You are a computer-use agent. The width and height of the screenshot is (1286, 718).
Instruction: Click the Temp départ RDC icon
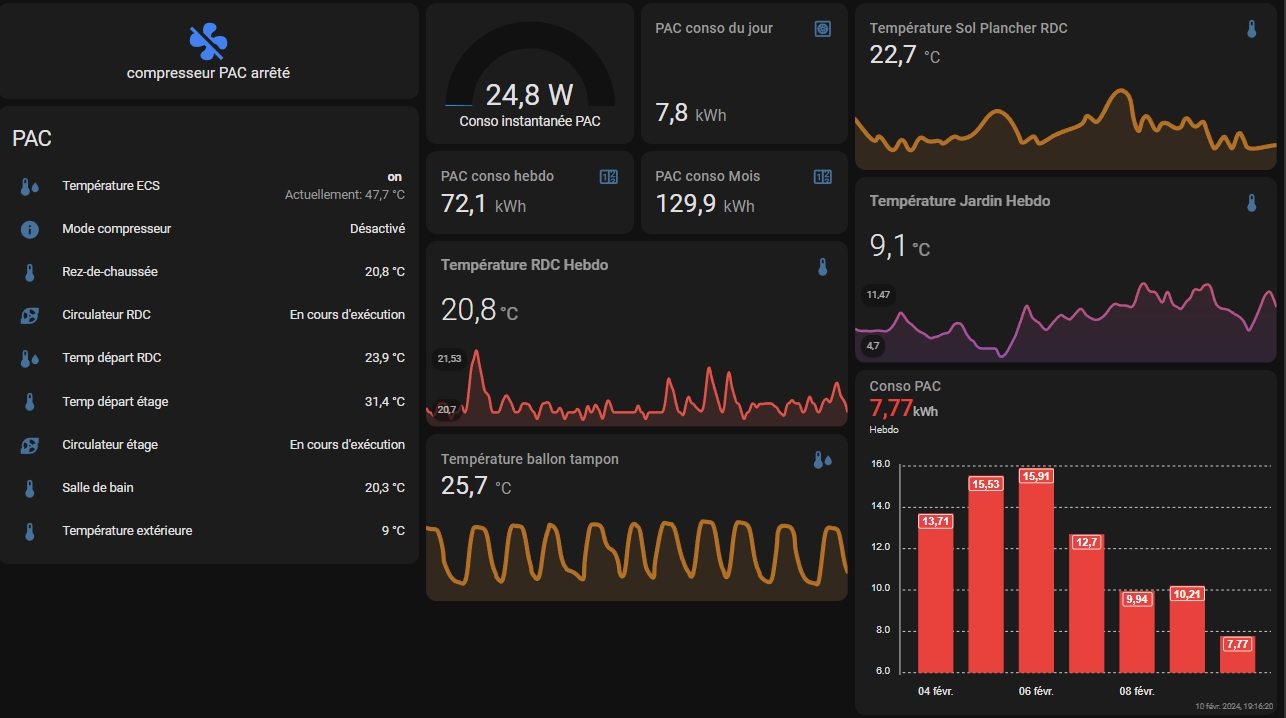(x=29, y=358)
